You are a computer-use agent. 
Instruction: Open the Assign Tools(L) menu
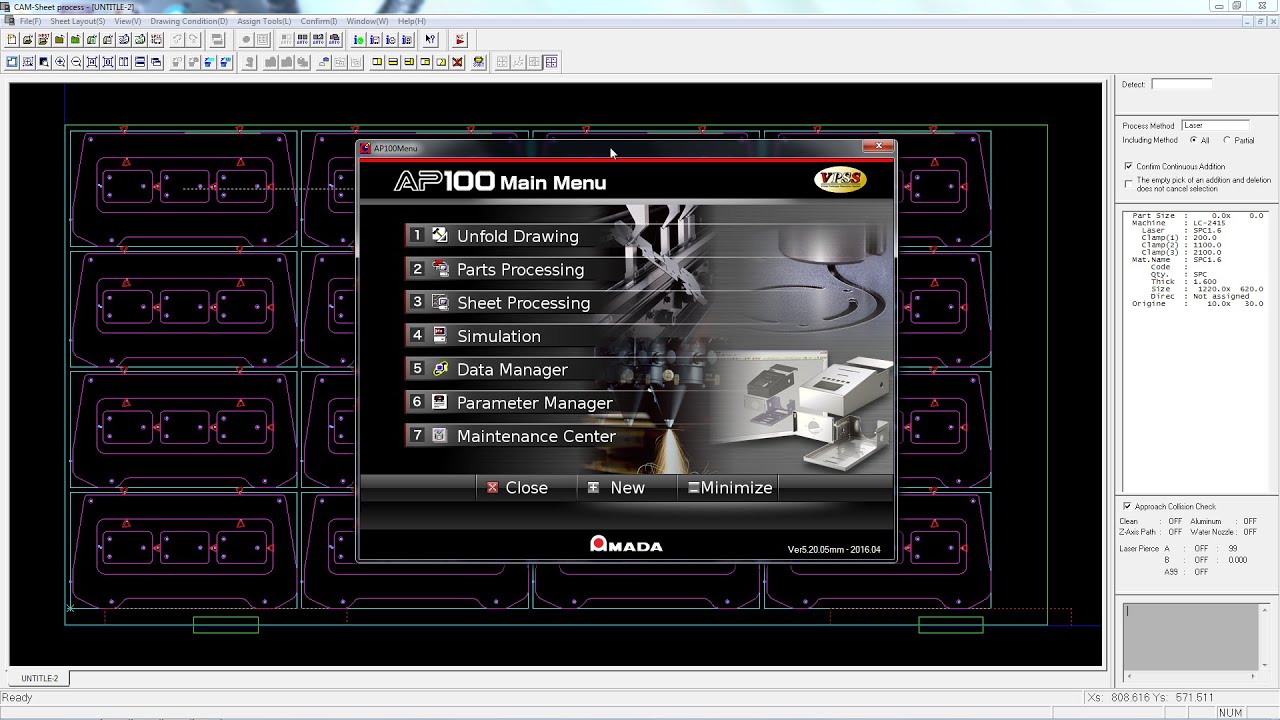(x=264, y=21)
